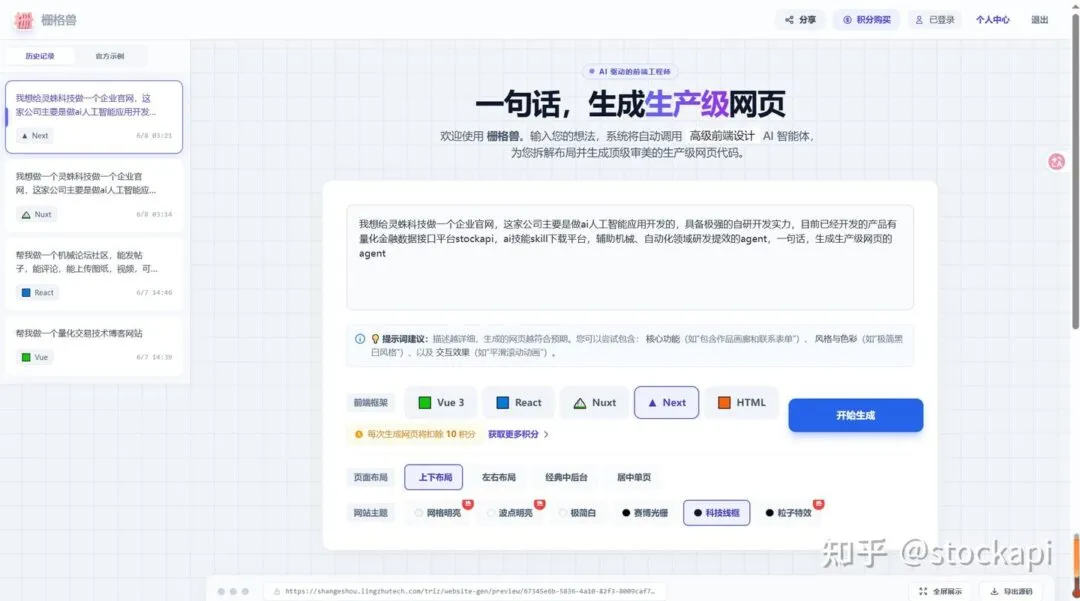Click the Vue tag in the fourth history card

pyautogui.click(x=34, y=357)
